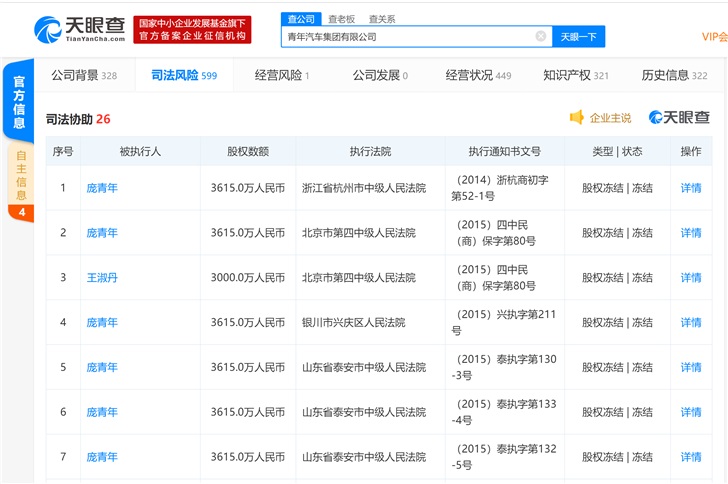Screen dimensions: 728x484
Task: Click the 企业主说 megaphone icon
Action: [577, 118]
